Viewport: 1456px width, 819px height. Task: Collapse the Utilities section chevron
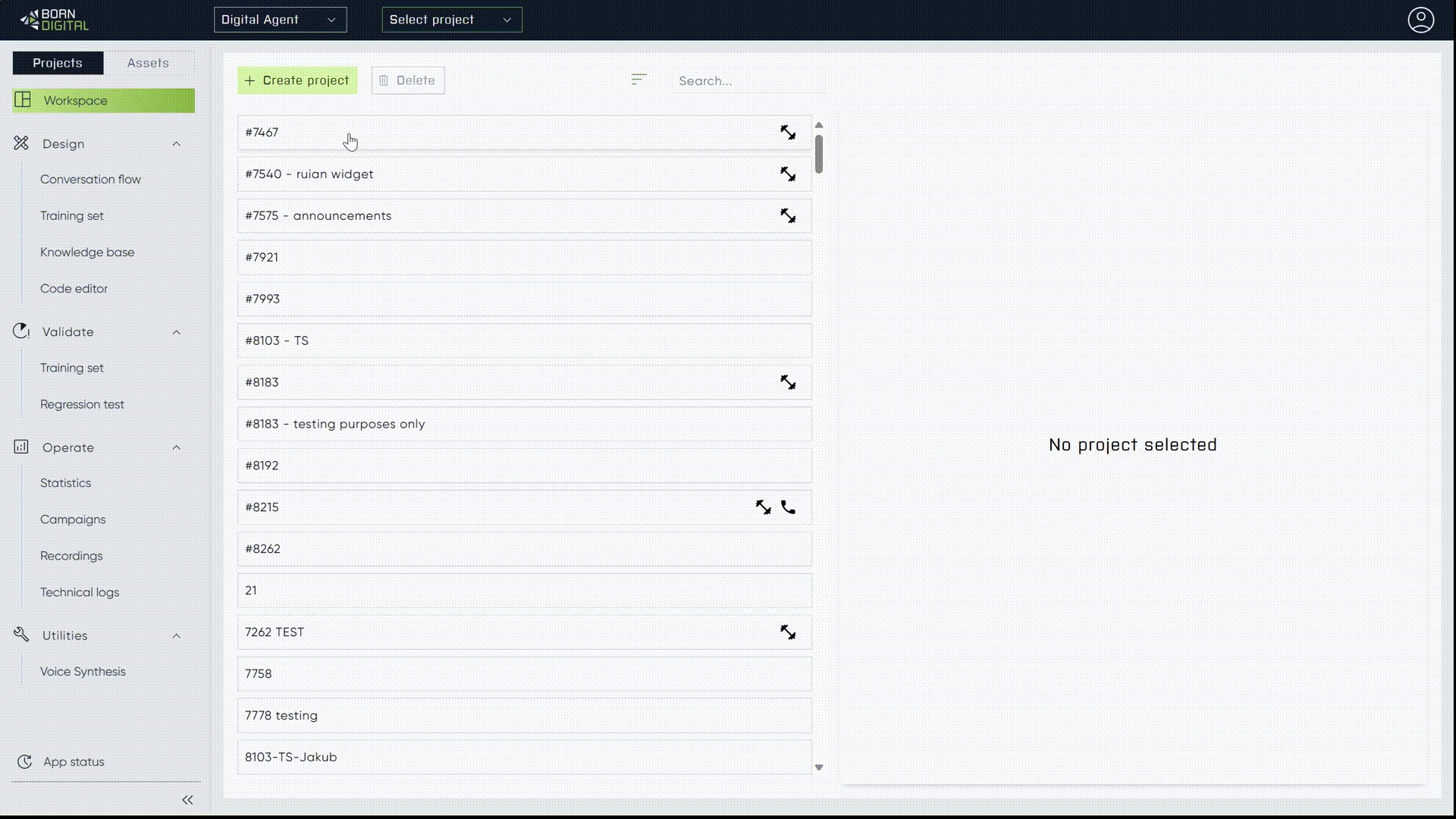[x=177, y=635]
